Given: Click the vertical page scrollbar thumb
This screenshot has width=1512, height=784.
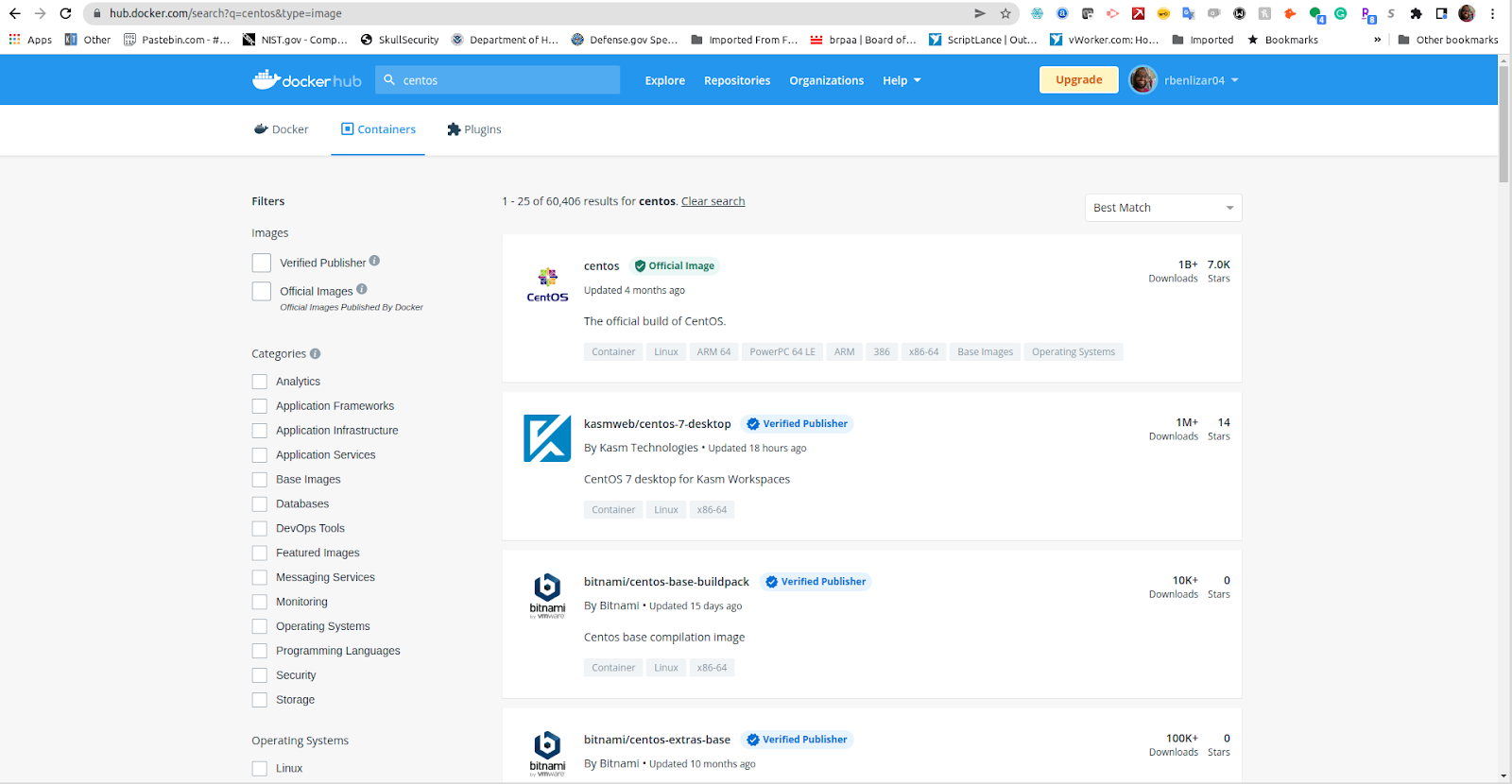Looking at the screenshot, I should (x=1503, y=123).
